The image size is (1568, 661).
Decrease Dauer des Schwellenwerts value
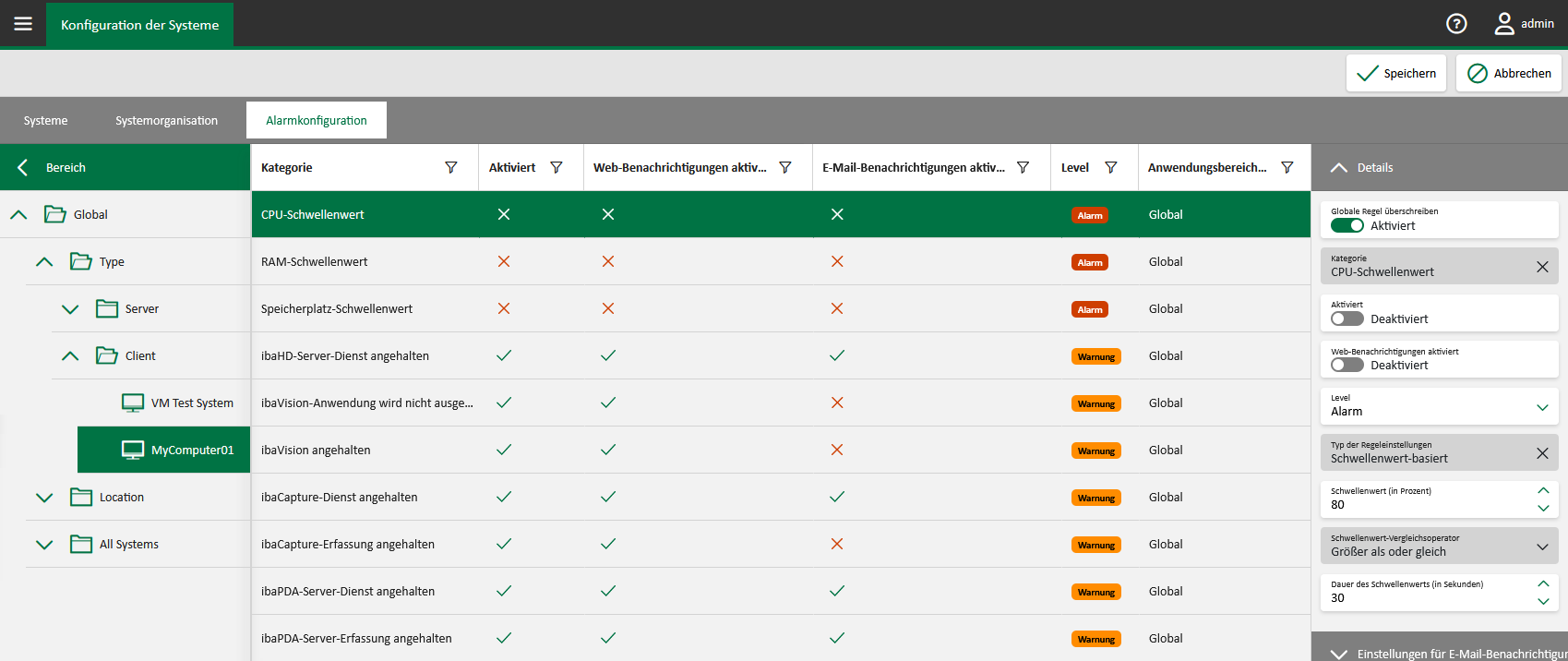point(1543,601)
